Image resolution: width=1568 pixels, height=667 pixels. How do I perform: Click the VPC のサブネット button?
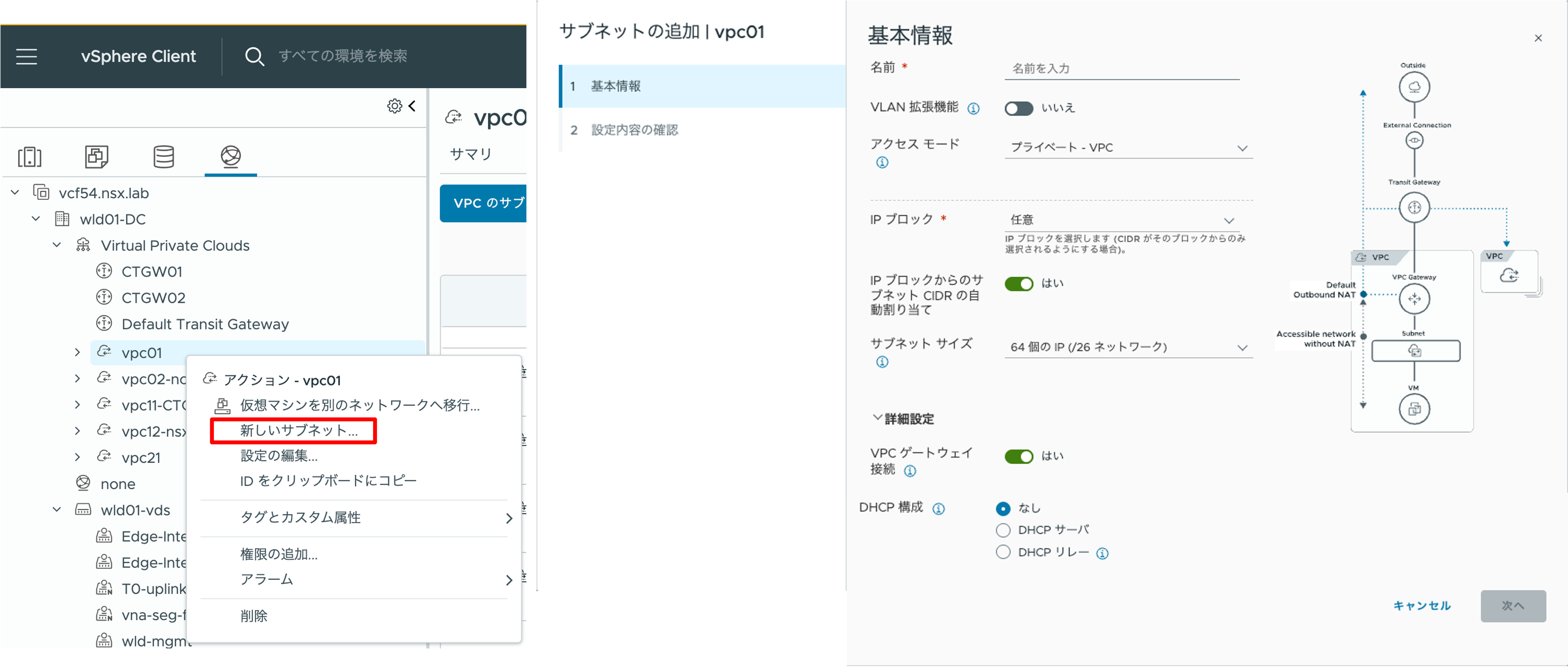point(484,203)
